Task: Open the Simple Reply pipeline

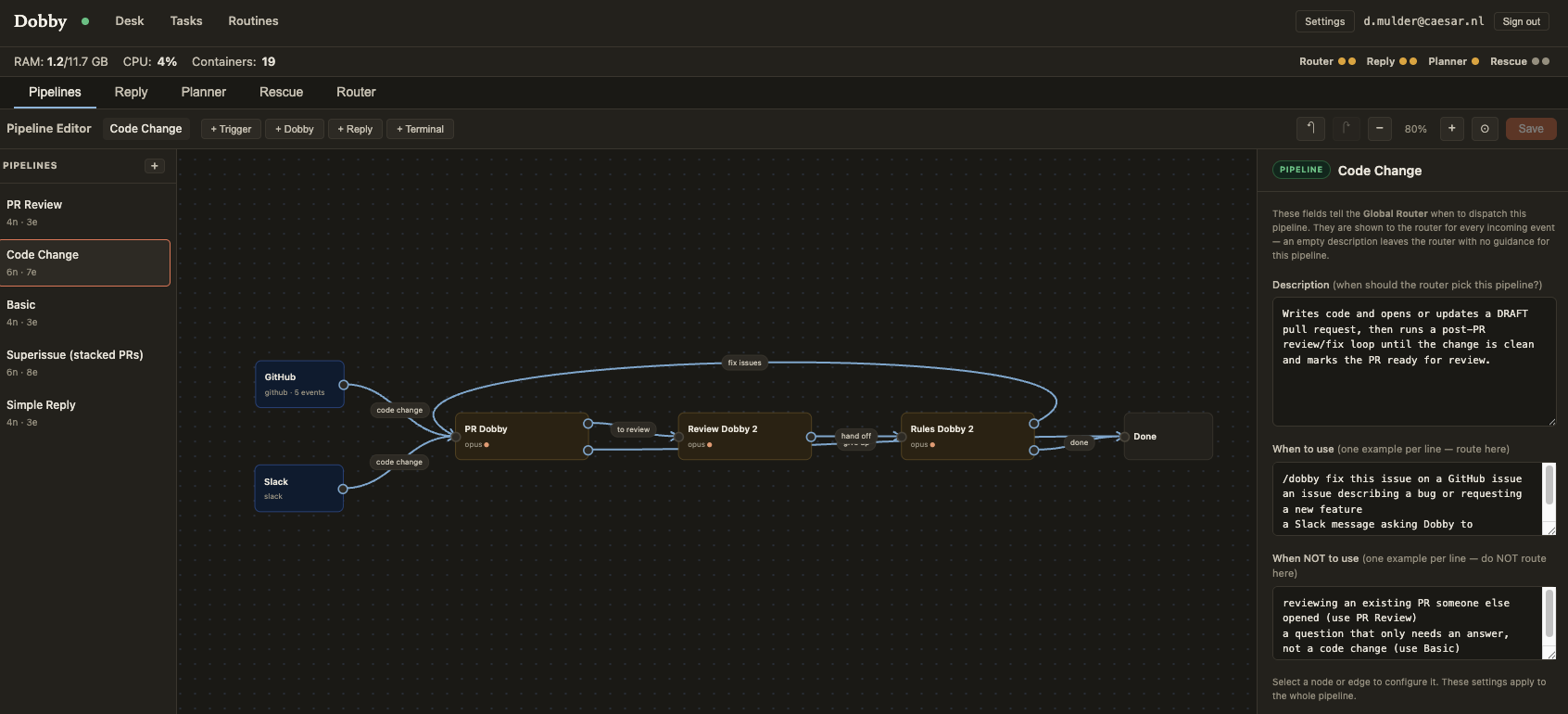Action: (x=85, y=413)
